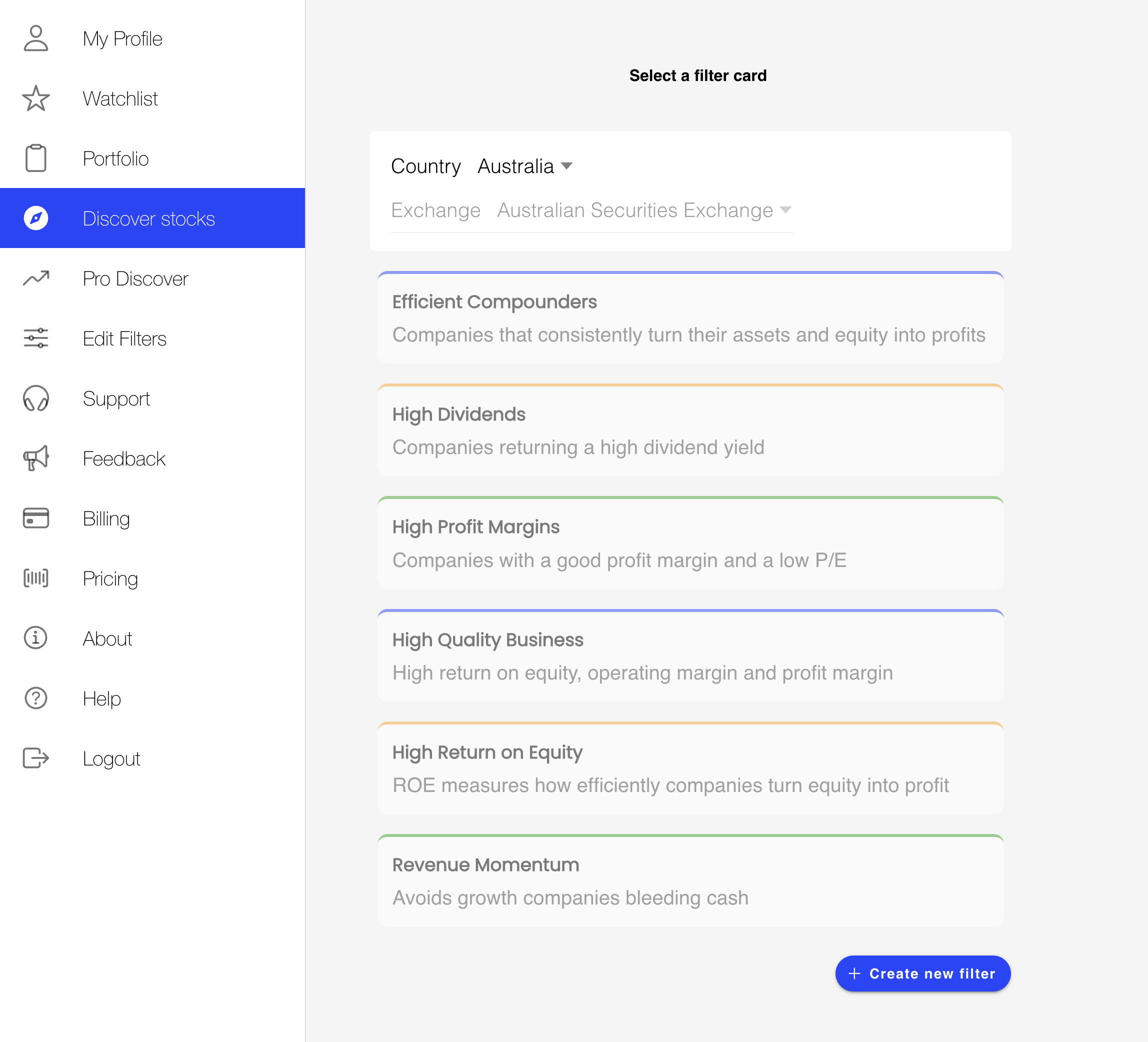The width and height of the screenshot is (1148, 1042).
Task: Click the arrow next to Australia
Action: [566, 166]
